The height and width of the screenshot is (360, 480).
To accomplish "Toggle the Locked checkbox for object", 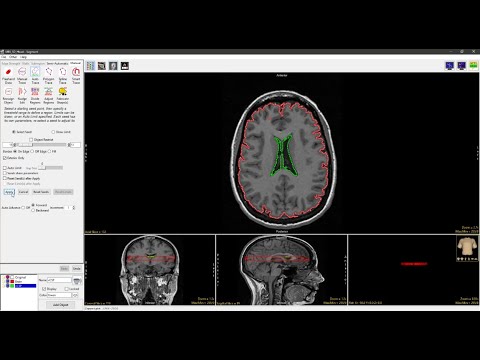I will pos(66,289).
